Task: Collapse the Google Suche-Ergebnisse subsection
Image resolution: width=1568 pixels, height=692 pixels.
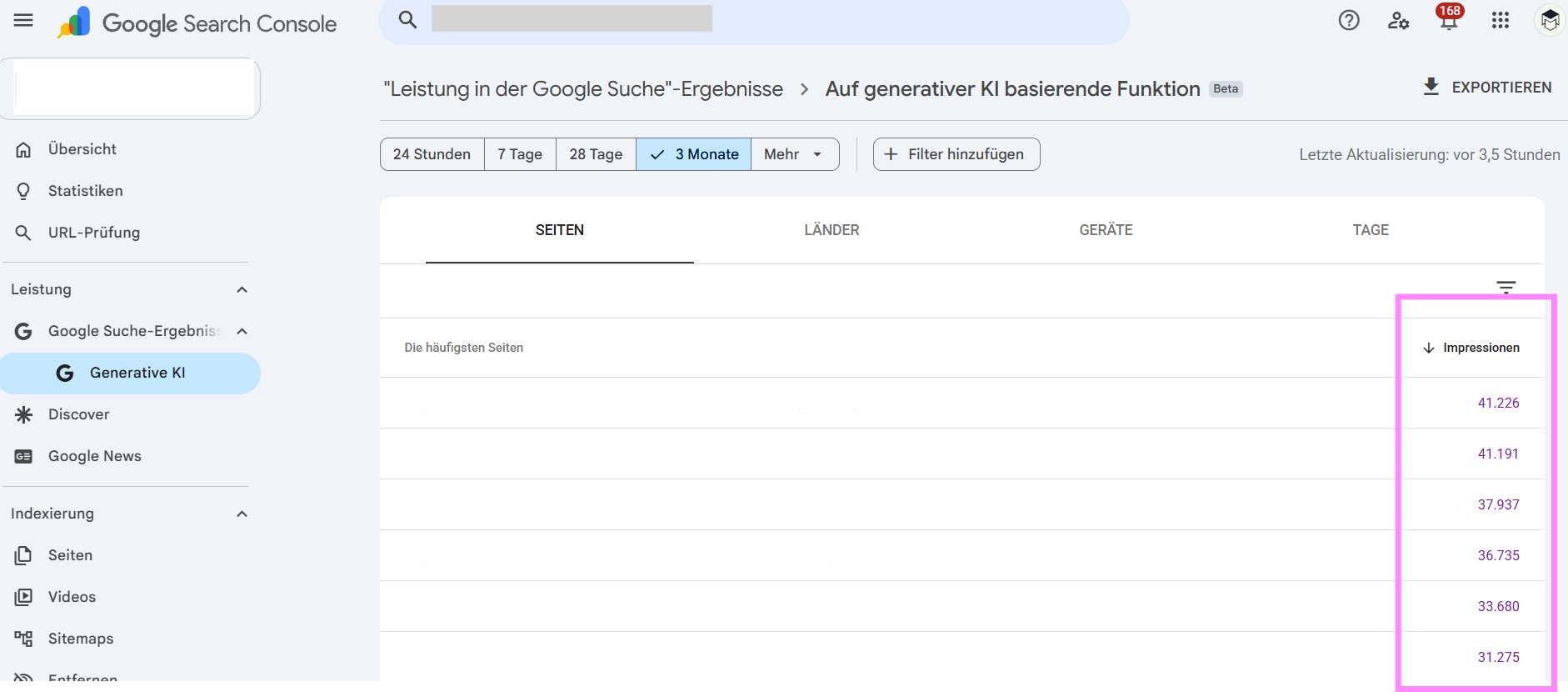Action: coord(242,331)
